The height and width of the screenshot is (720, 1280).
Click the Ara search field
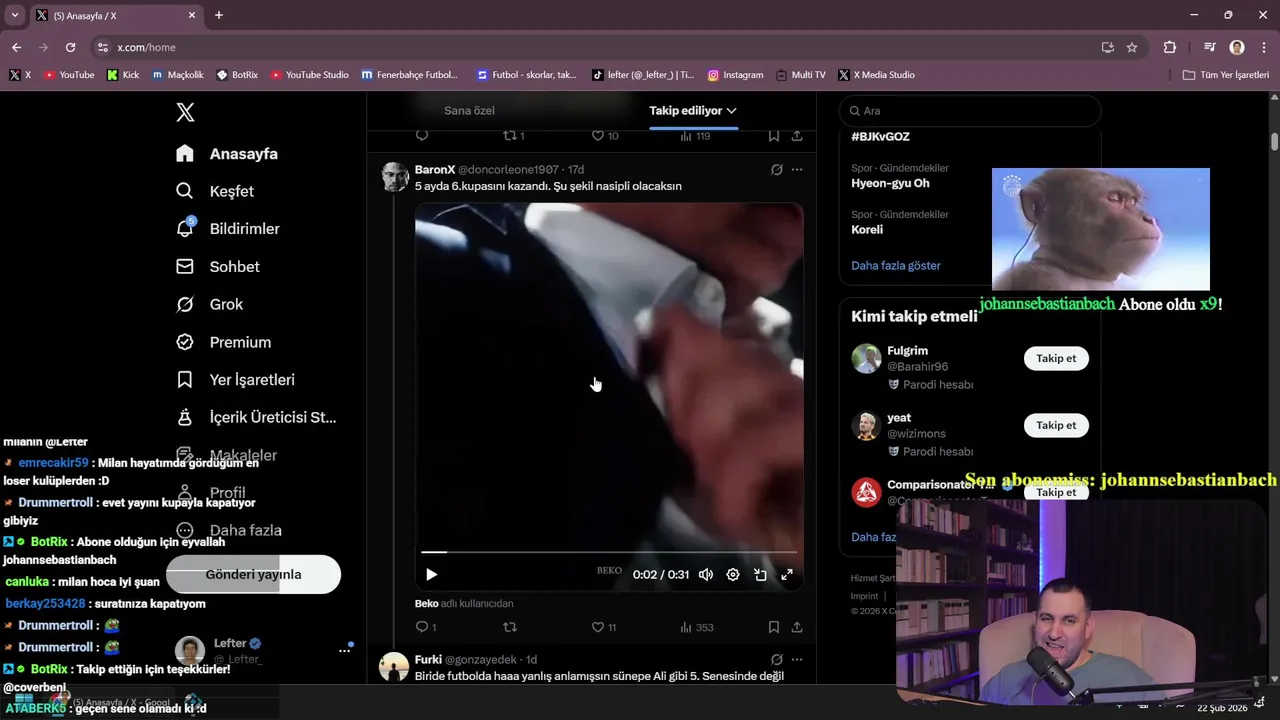(x=970, y=111)
